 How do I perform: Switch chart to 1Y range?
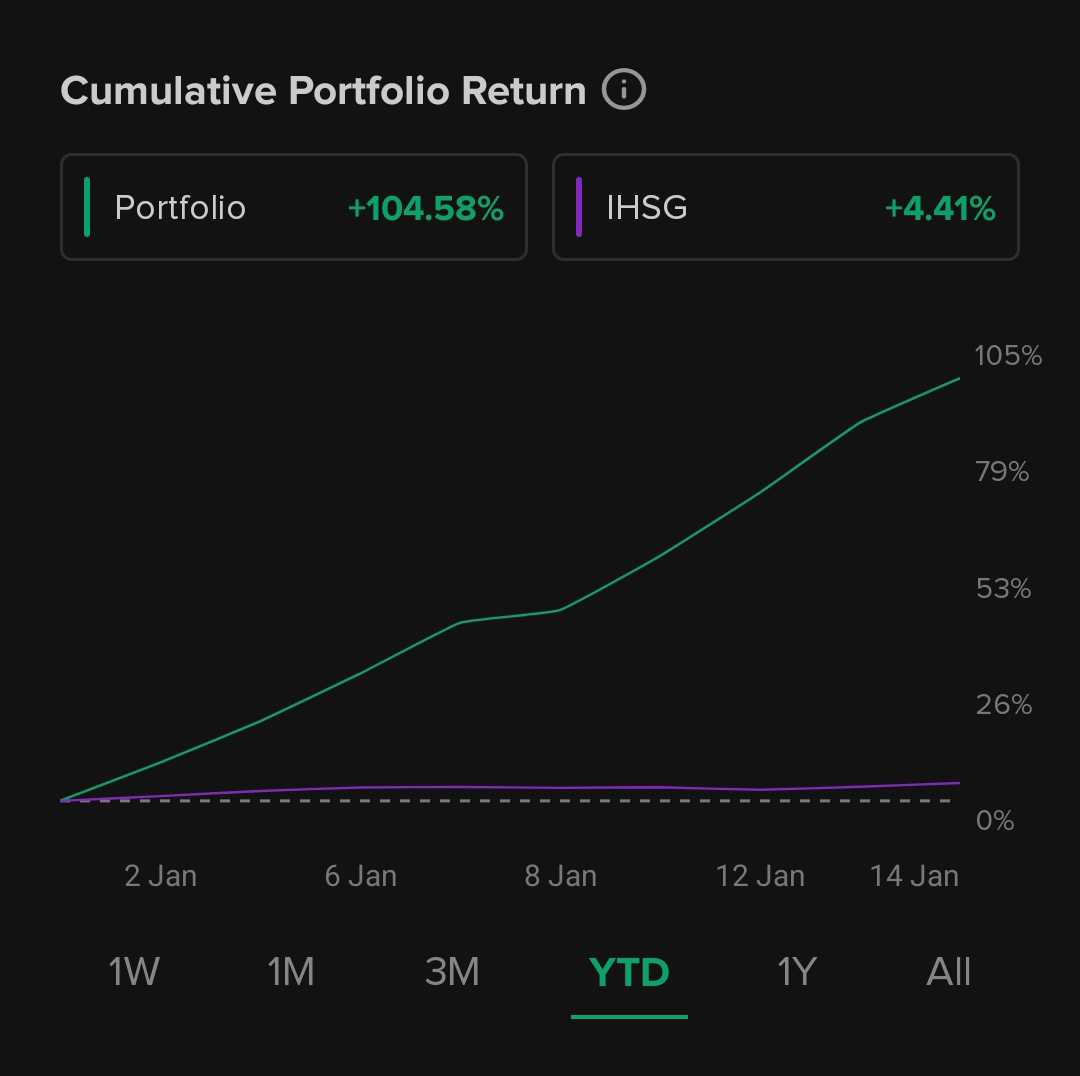(797, 971)
